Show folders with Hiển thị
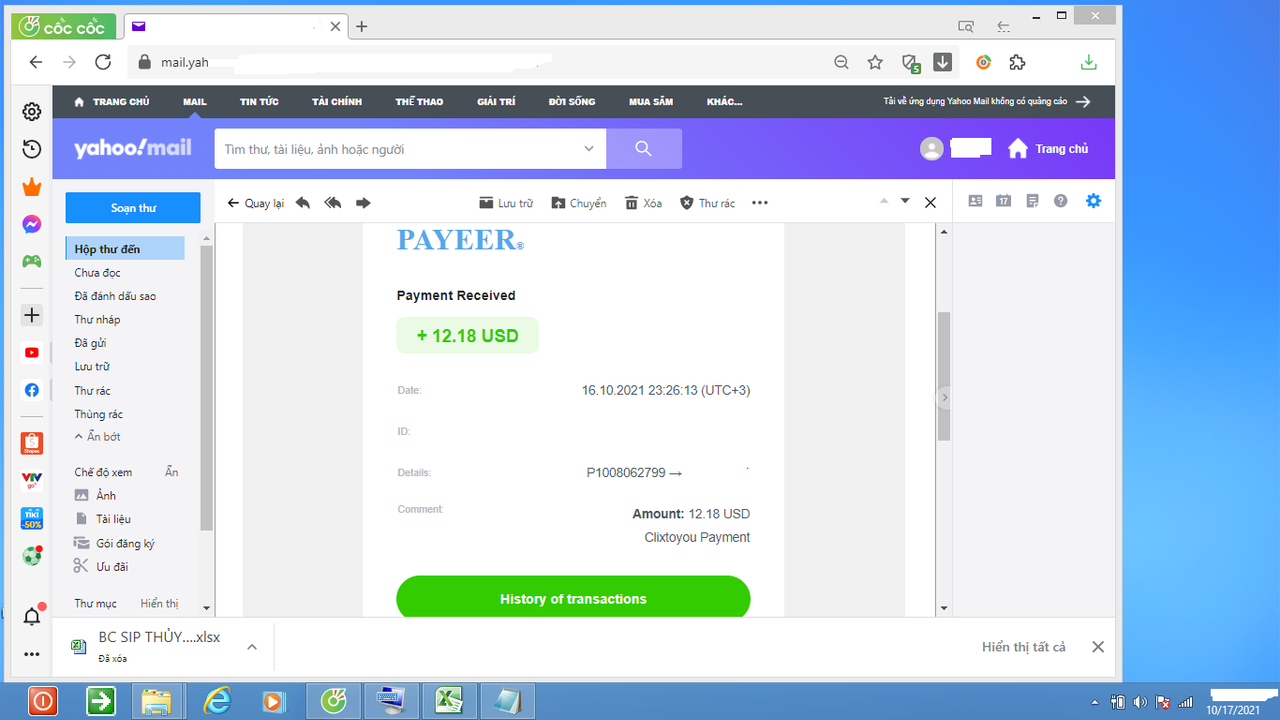1280x720 pixels. point(159,604)
